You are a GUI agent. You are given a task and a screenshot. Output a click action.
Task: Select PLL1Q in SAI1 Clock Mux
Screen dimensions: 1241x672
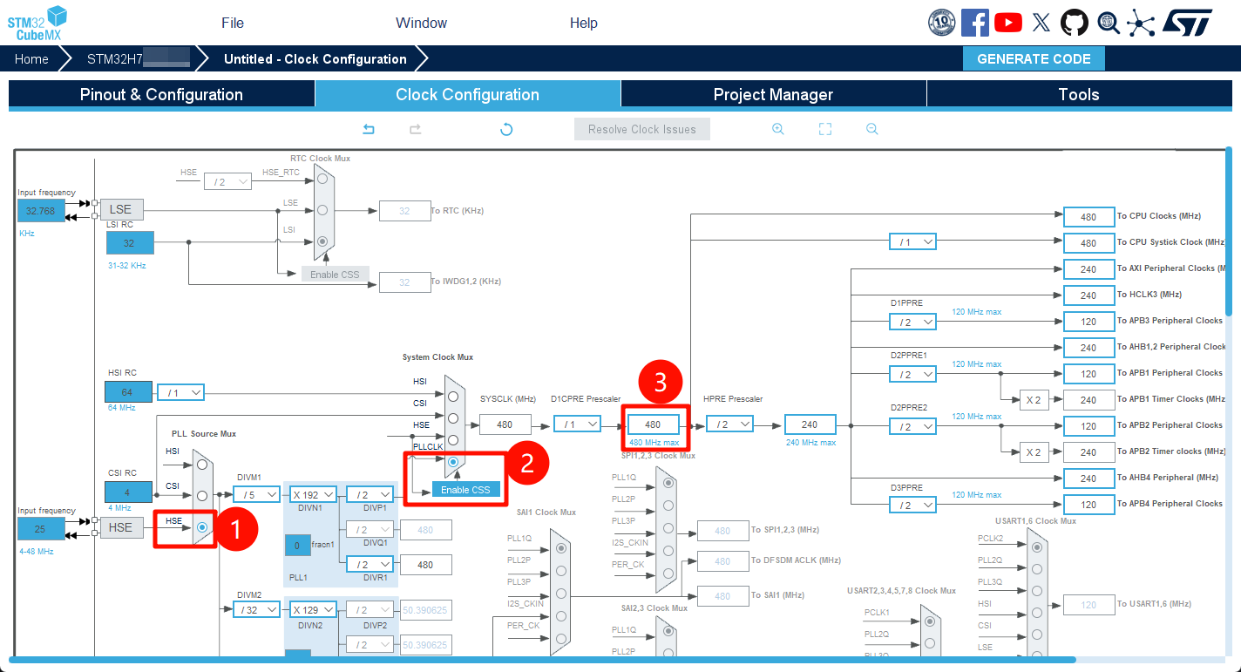click(560, 548)
